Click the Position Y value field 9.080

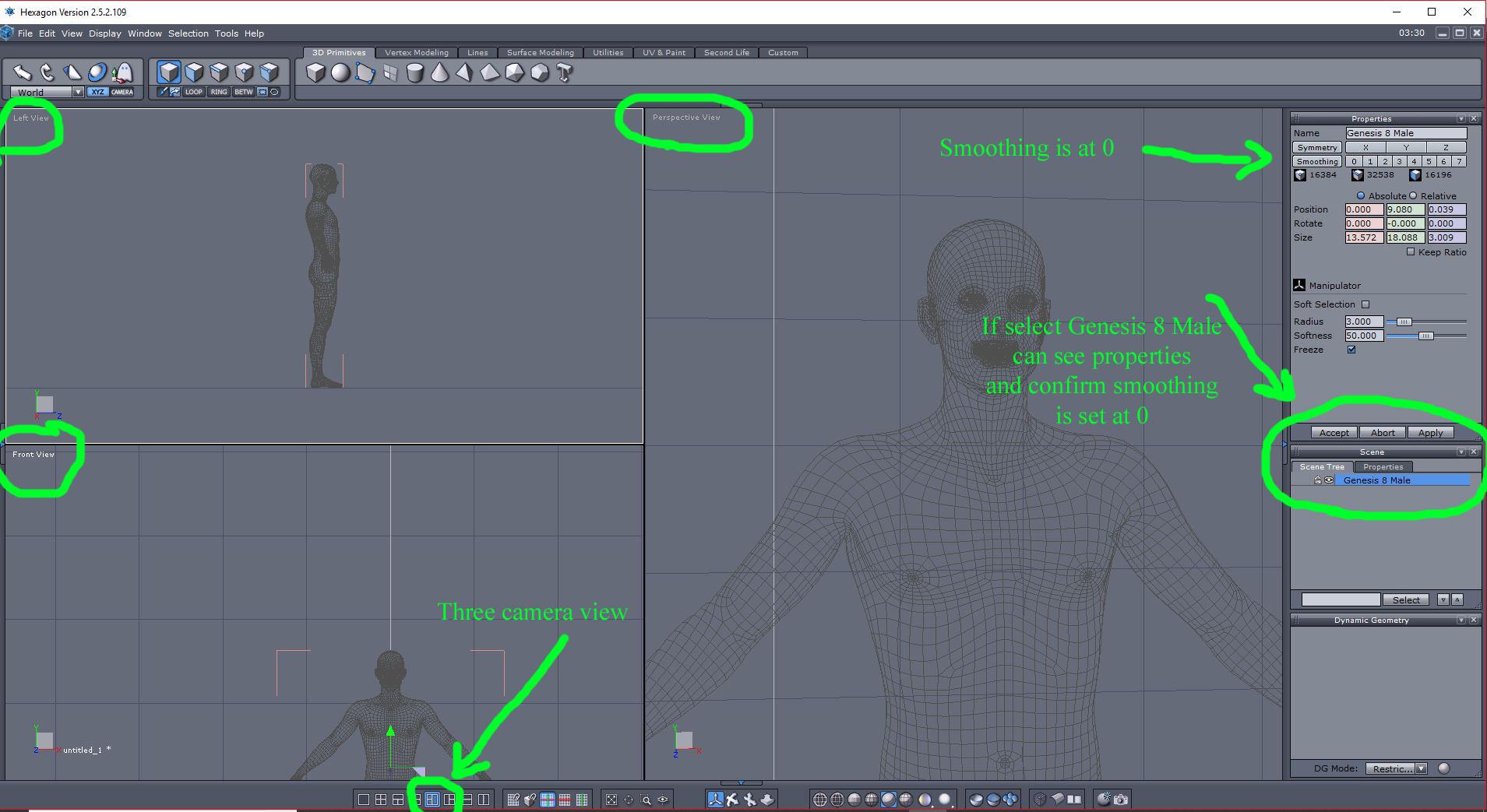1405,209
